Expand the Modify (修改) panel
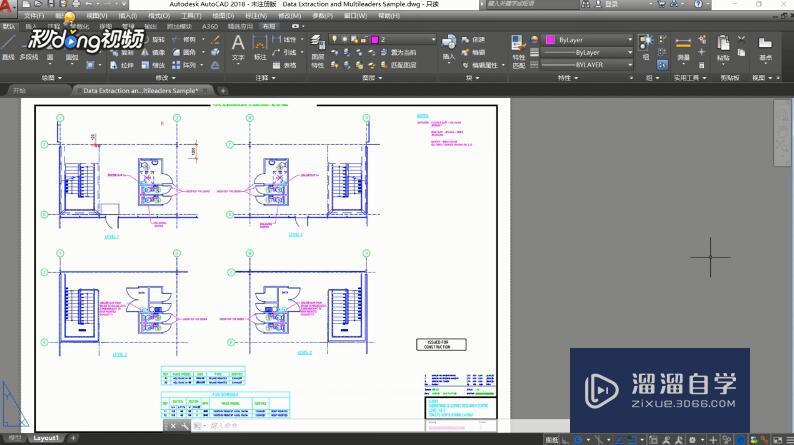The image size is (794, 445). [x=165, y=78]
